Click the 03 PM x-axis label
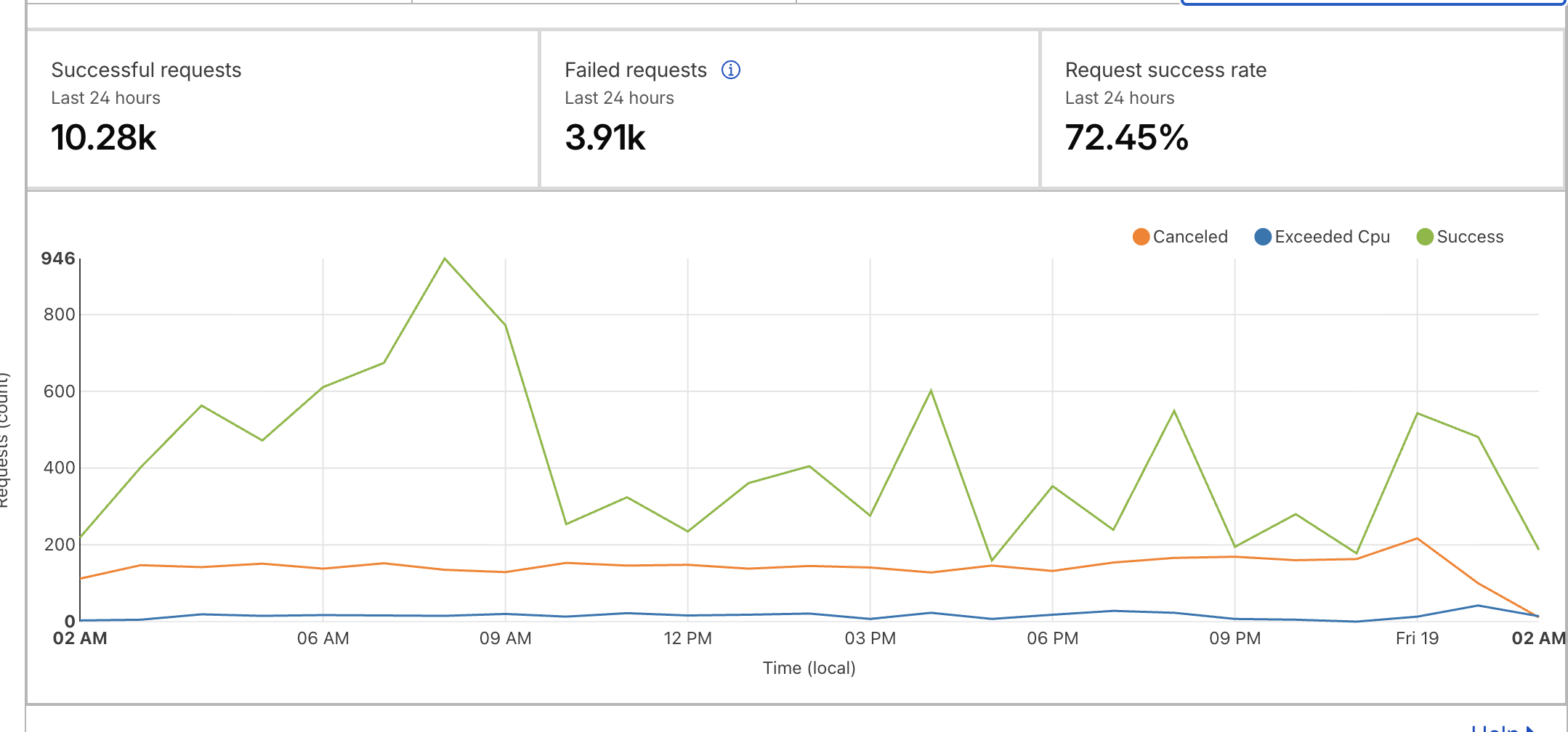 (x=870, y=638)
